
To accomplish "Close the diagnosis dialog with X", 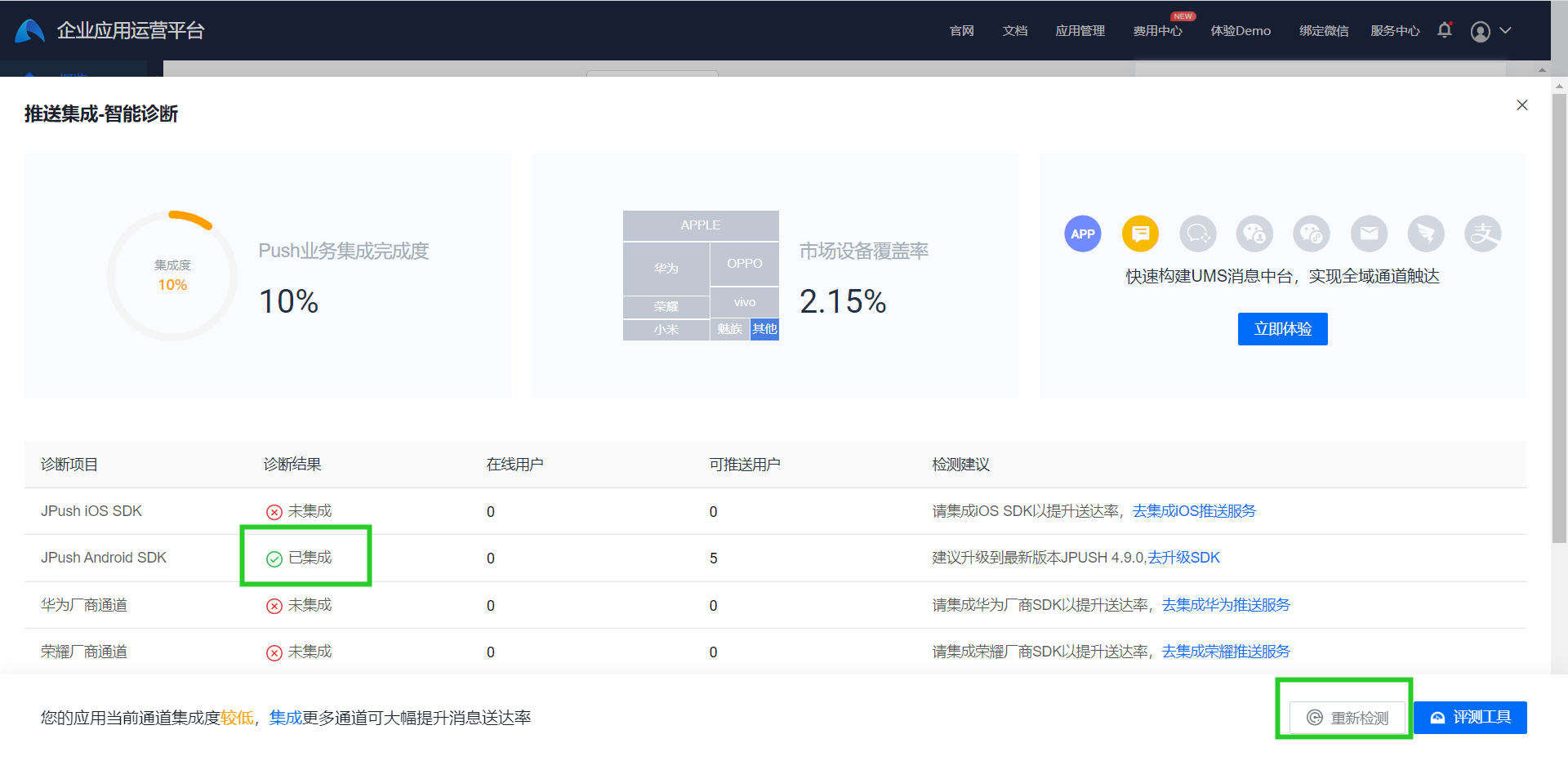I will pos(1522,105).
